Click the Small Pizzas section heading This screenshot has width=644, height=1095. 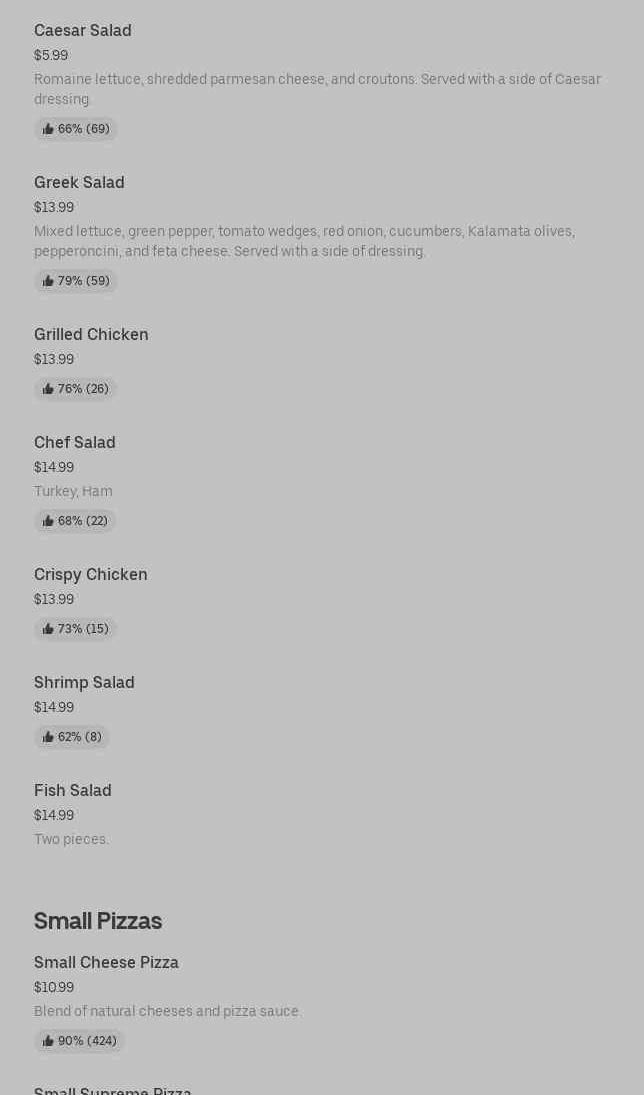tap(98, 921)
